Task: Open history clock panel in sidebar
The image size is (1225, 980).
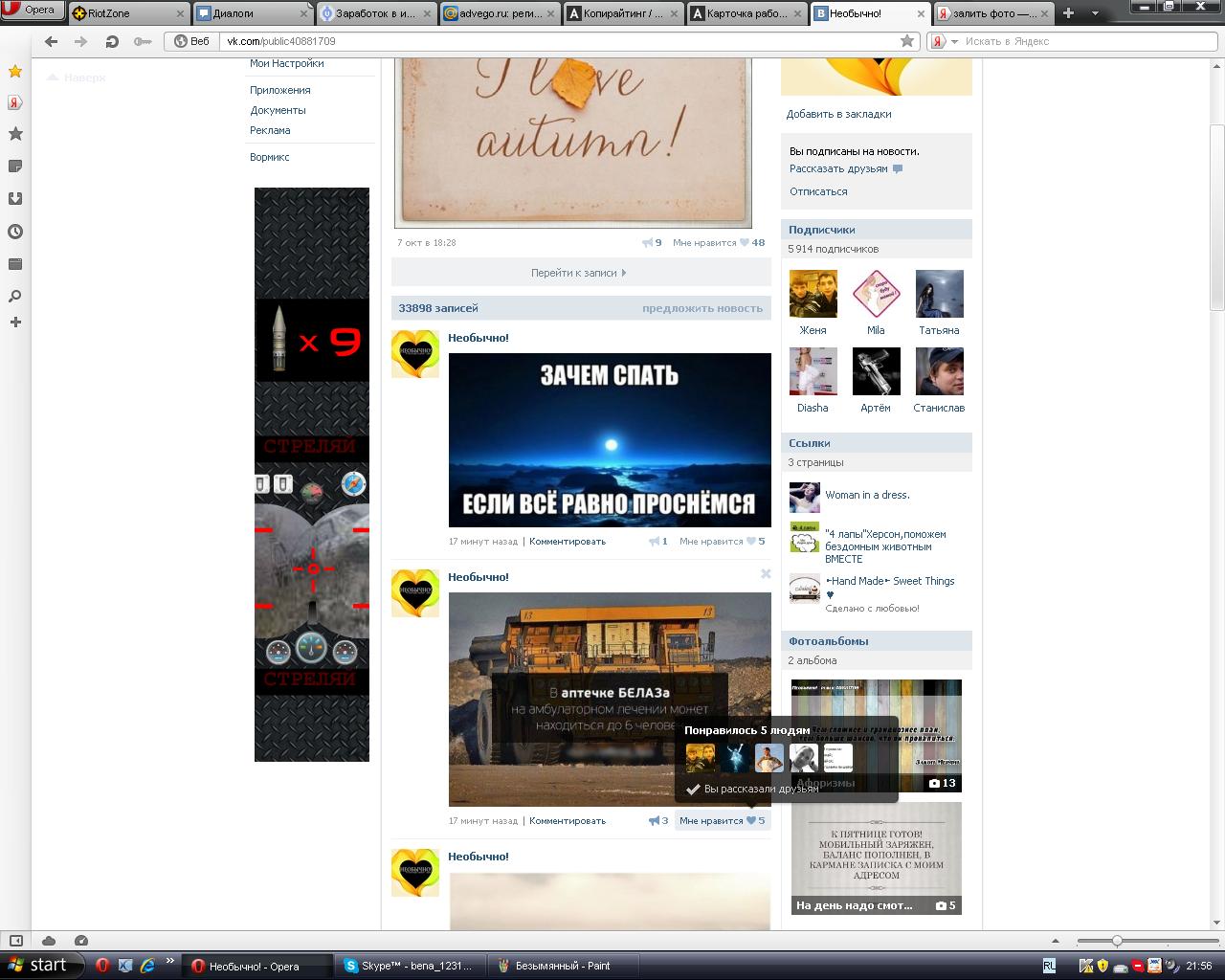Action: click(15, 232)
